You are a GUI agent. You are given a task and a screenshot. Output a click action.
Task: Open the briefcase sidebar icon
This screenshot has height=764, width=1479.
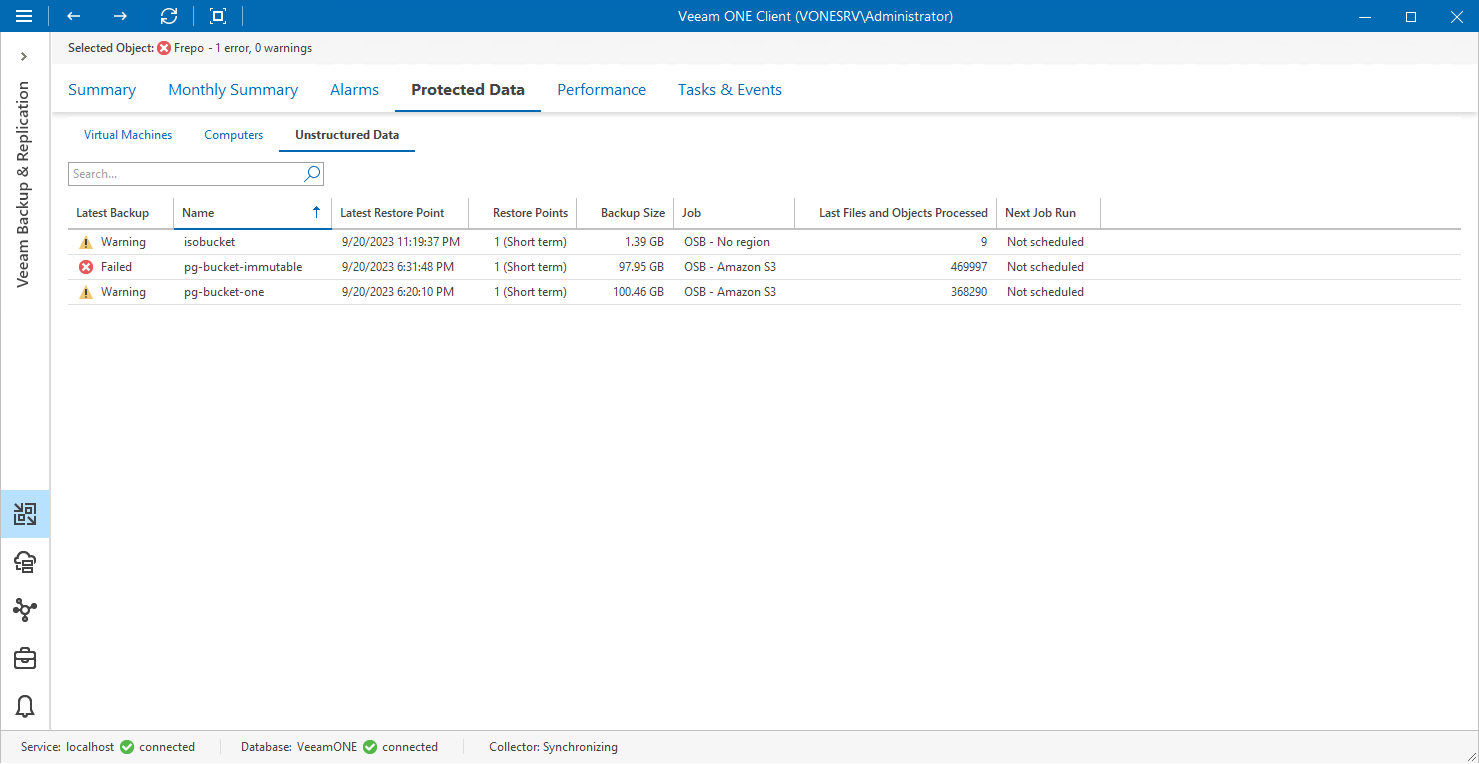point(25,658)
